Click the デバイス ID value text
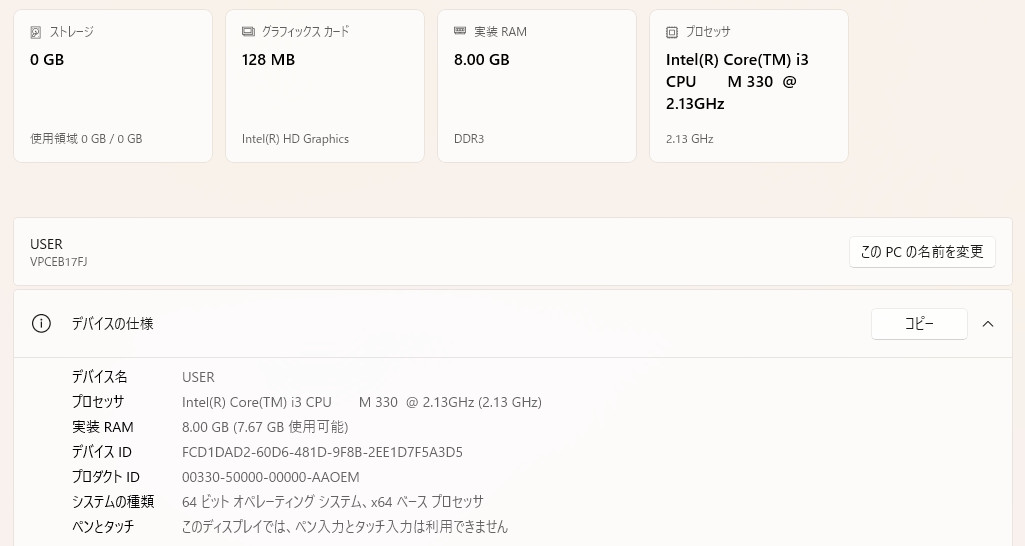The height and width of the screenshot is (546, 1025). tap(322, 452)
